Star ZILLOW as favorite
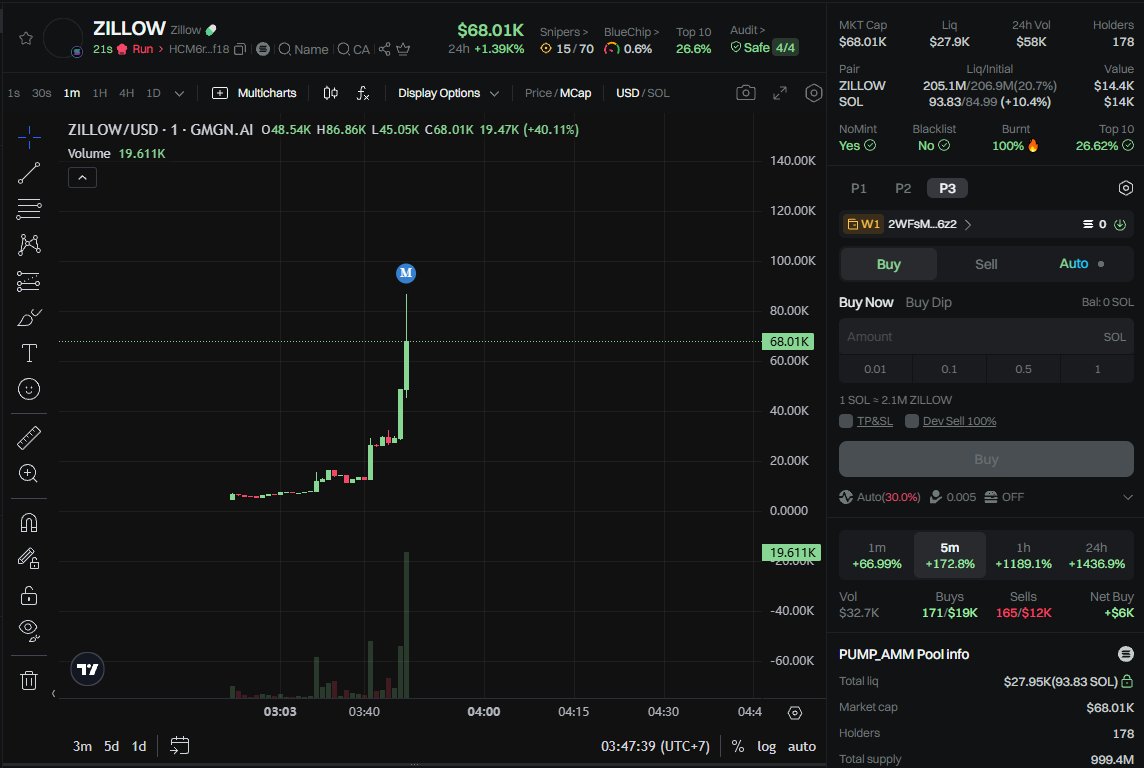 [26, 38]
